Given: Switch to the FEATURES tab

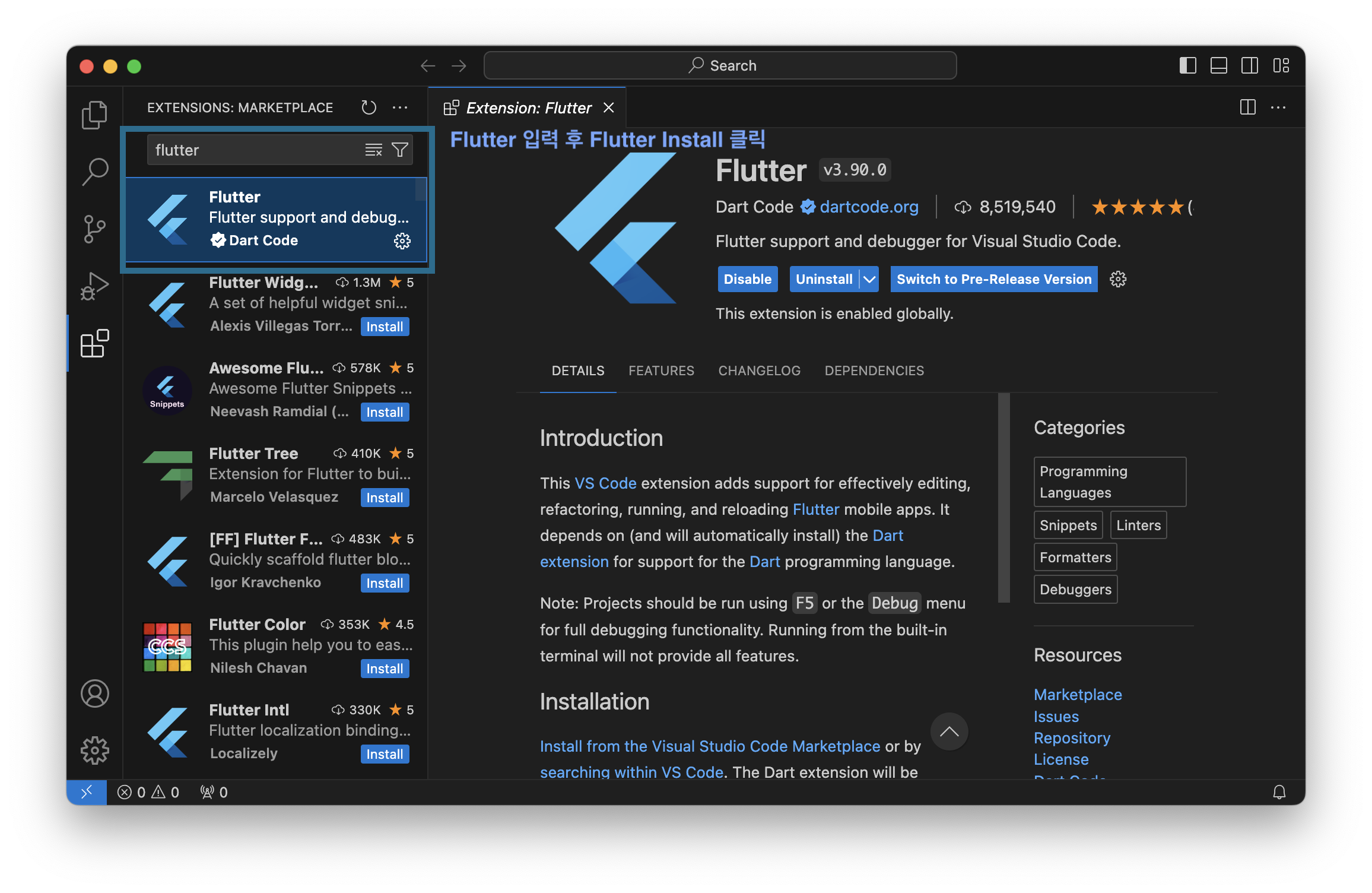Looking at the screenshot, I should [x=661, y=370].
